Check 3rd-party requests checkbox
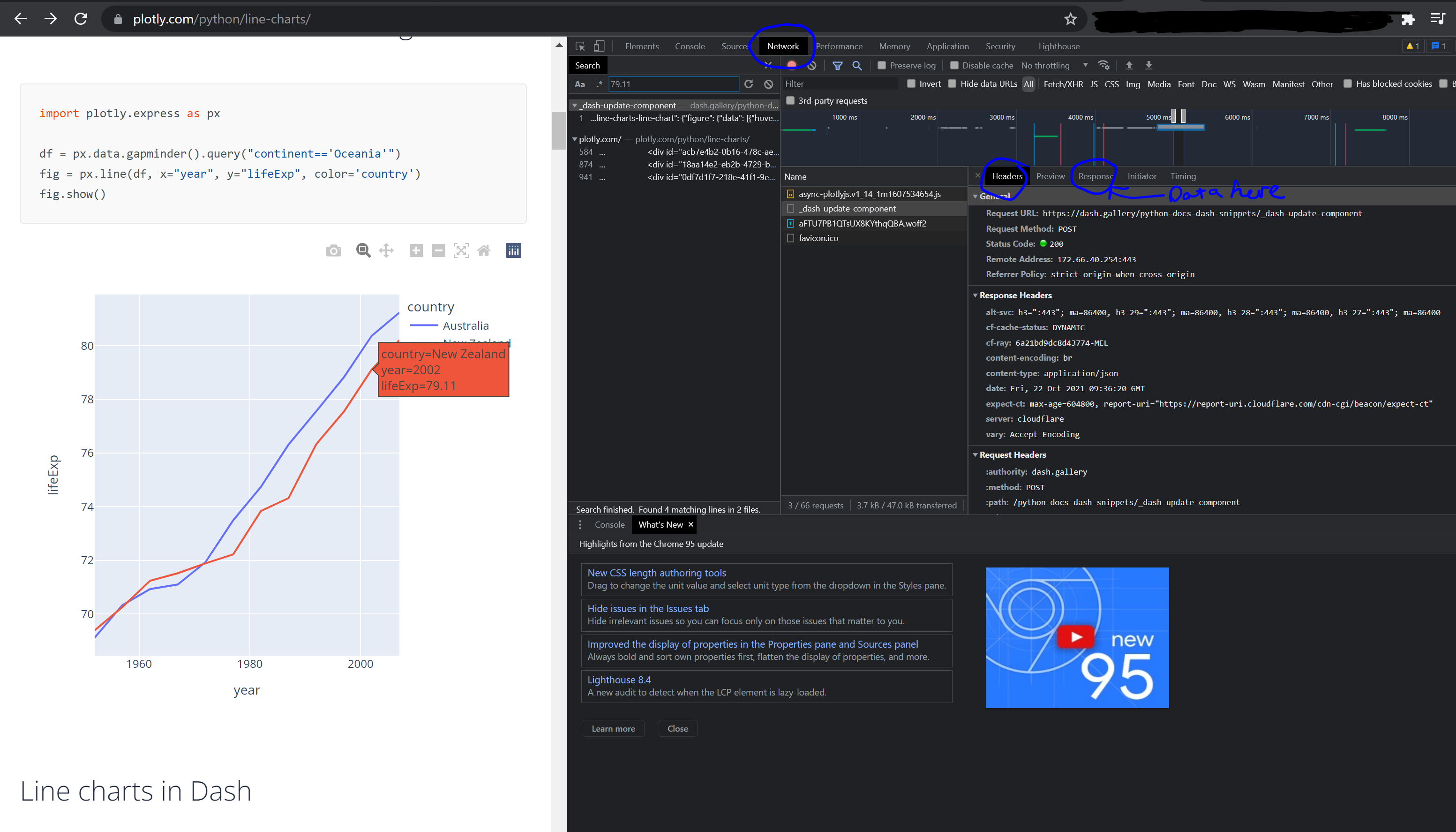Viewport: 1456px width, 832px height. (x=791, y=100)
